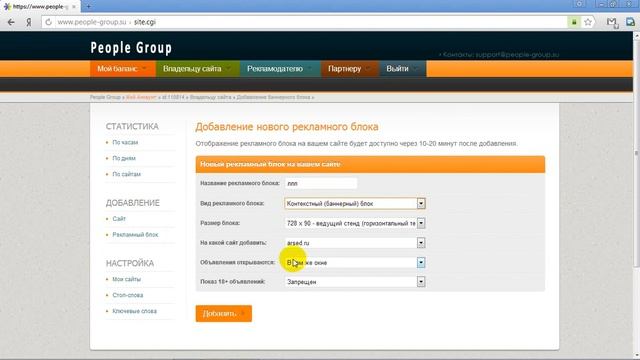Open the Ключевые слова link
This screenshot has width=640, height=360.
point(135,311)
